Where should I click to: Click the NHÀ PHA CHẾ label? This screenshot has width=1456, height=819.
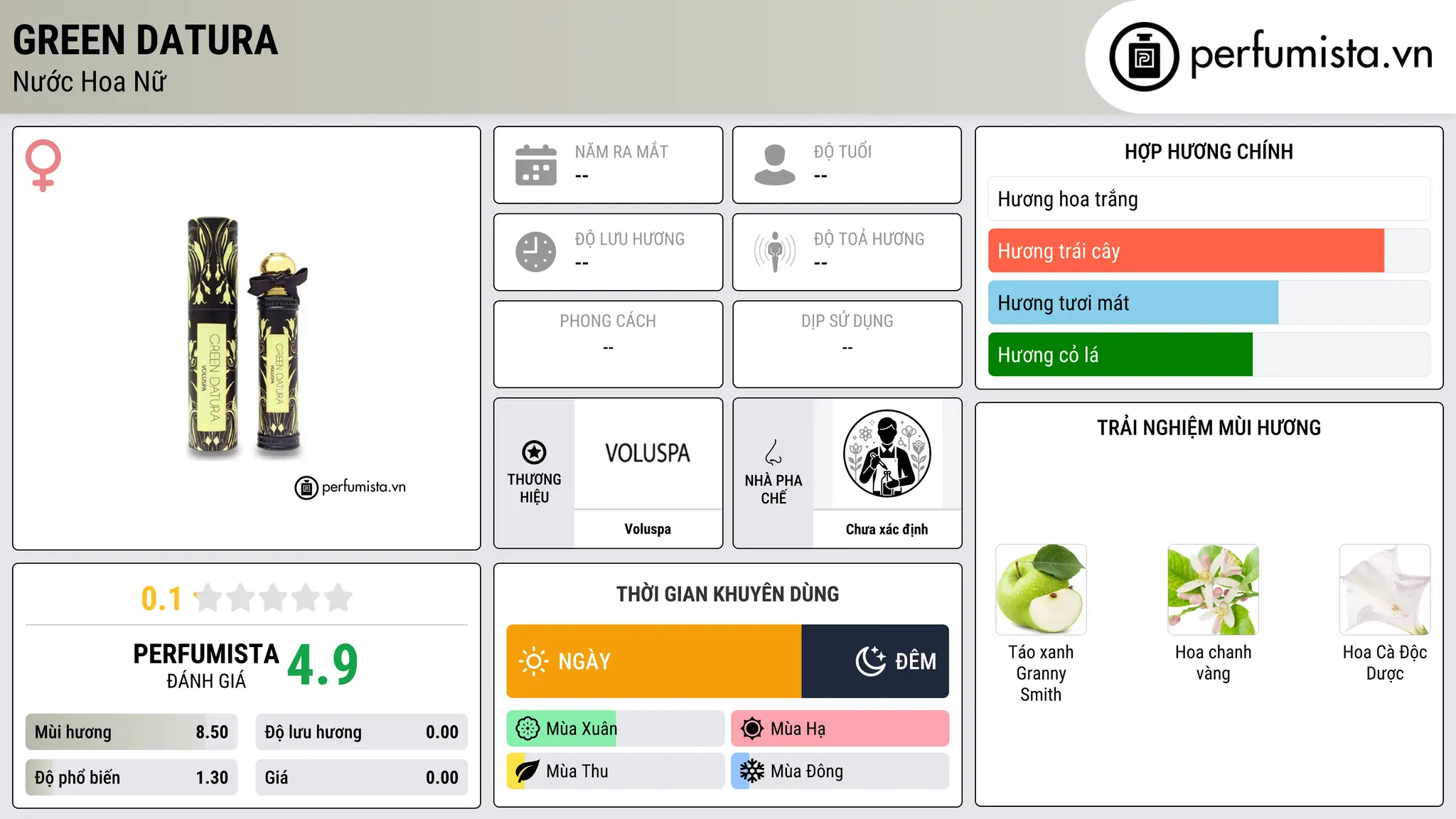tap(773, 489)
